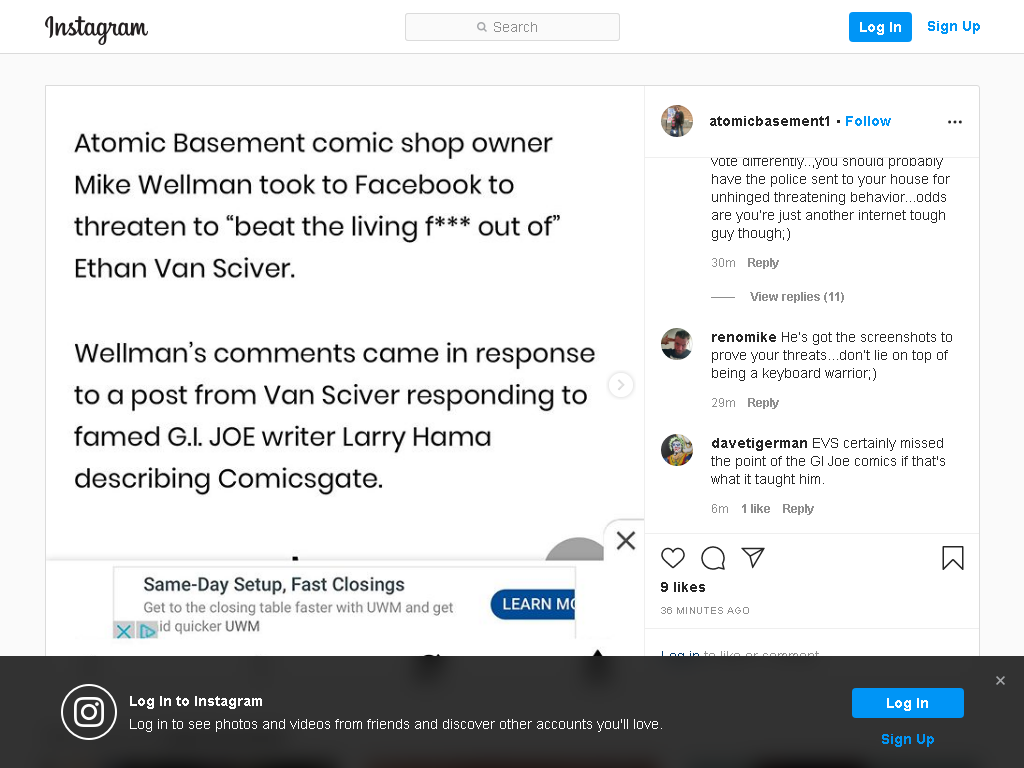Open davetigerman's profile picture
This screenshot has width=1024, height=768.
tap(677, 450)
